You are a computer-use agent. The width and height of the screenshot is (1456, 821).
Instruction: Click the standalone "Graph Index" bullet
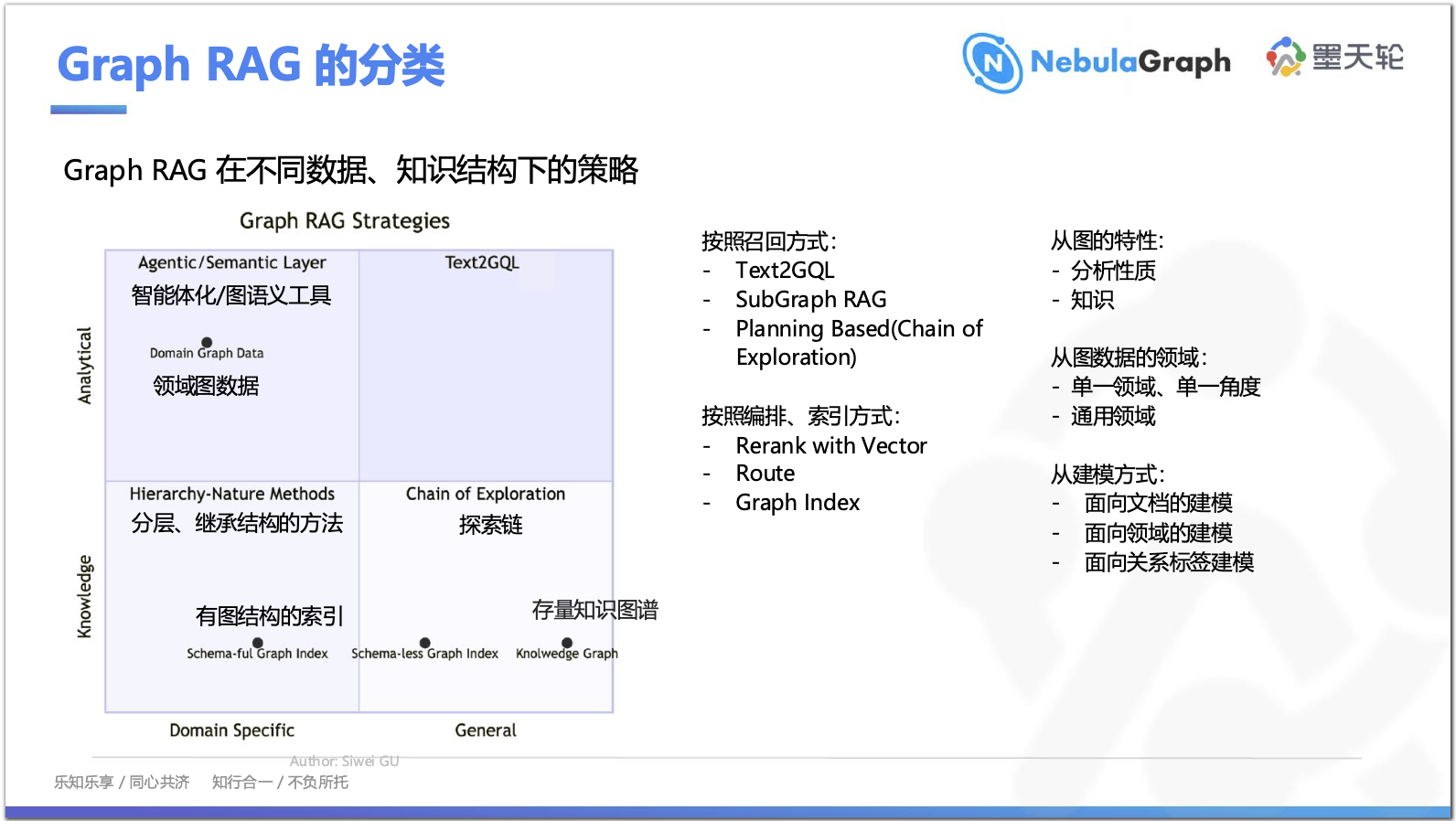[798, 503]
